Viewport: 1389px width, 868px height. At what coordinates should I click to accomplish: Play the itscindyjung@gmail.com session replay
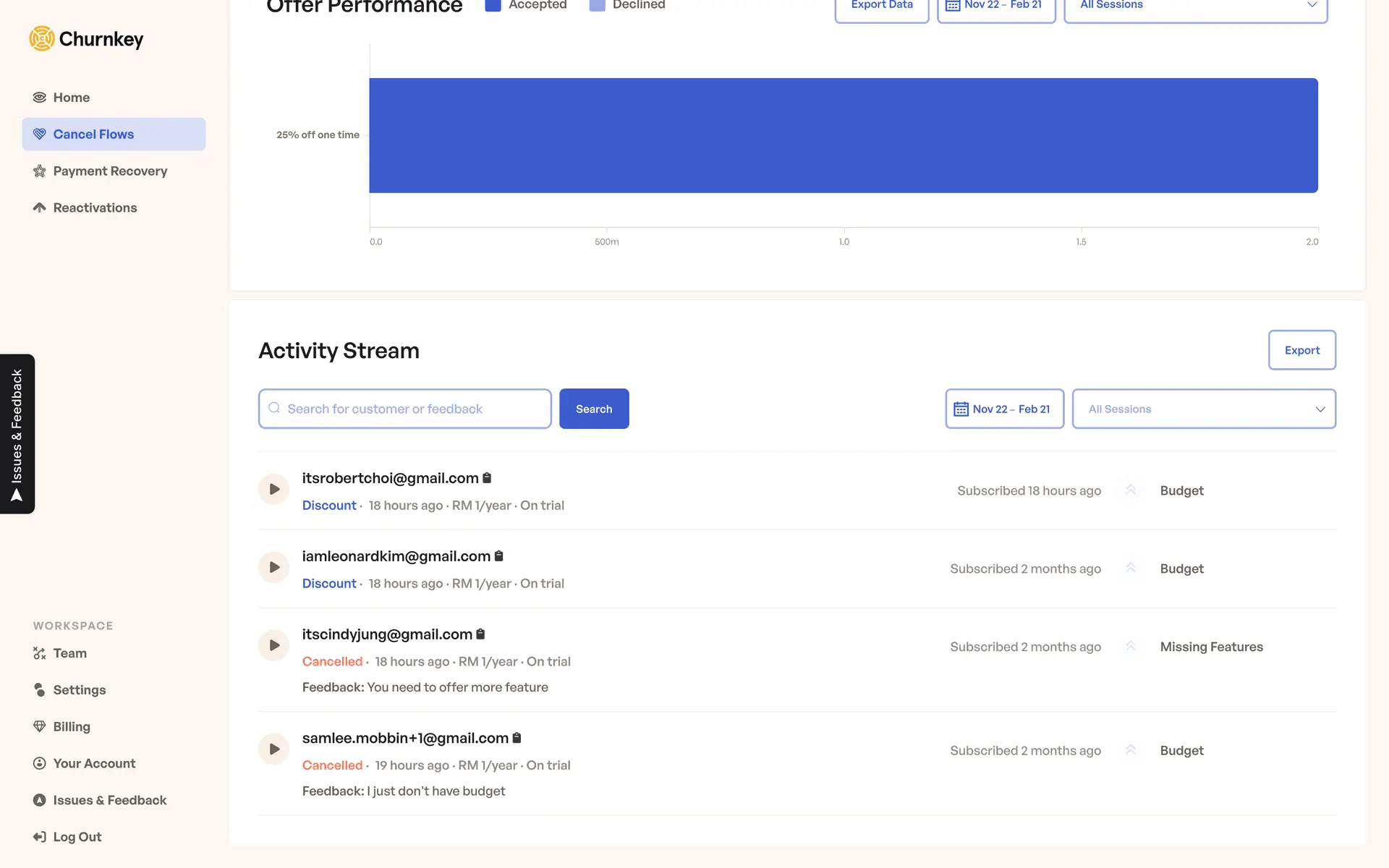(274, 645)
